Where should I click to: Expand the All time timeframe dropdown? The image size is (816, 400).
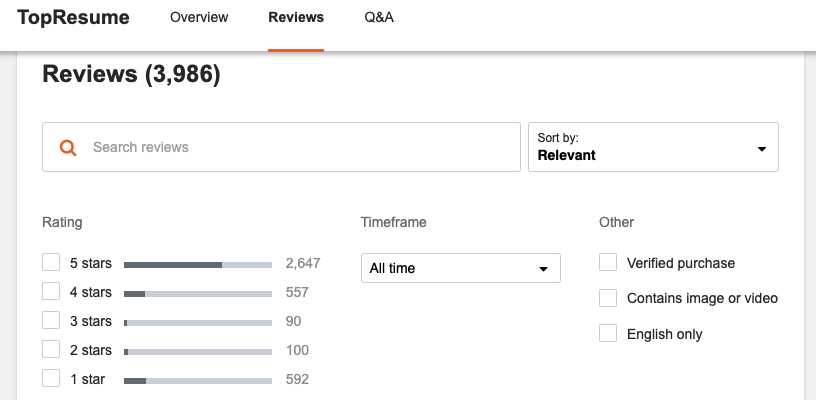click(461, 268)
